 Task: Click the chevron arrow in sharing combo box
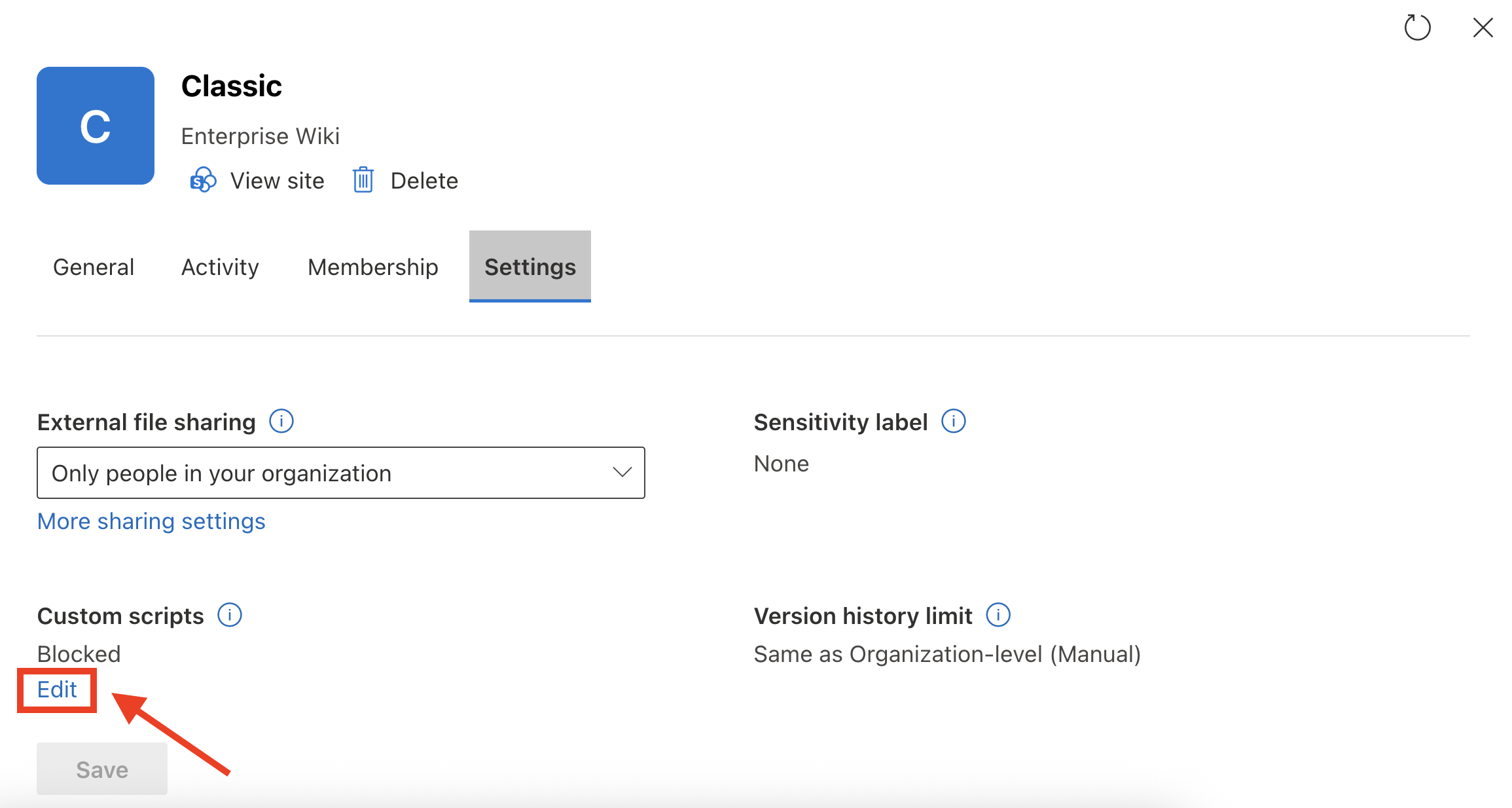622,472
